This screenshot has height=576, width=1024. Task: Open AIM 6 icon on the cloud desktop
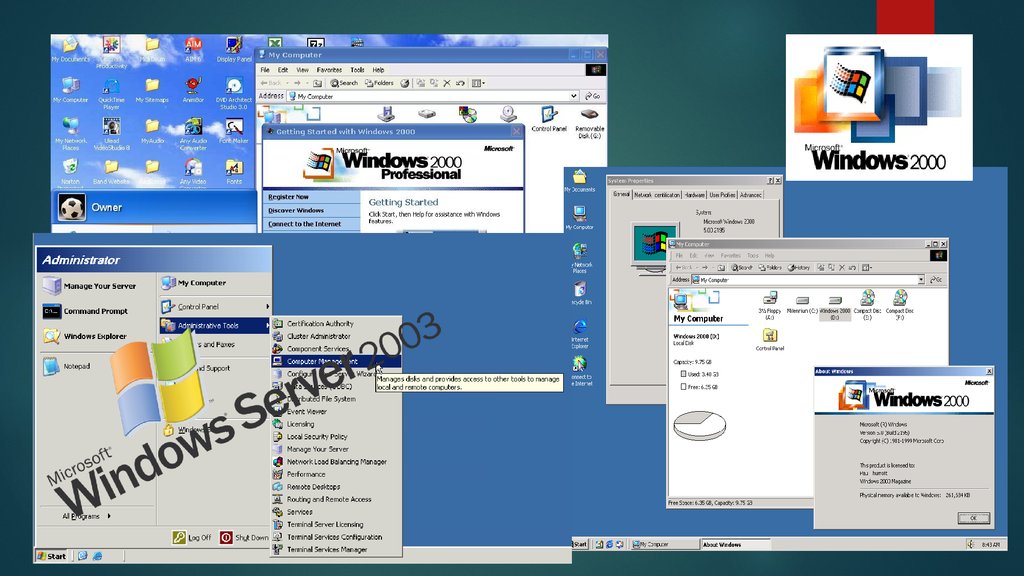(x=193, y=48)
